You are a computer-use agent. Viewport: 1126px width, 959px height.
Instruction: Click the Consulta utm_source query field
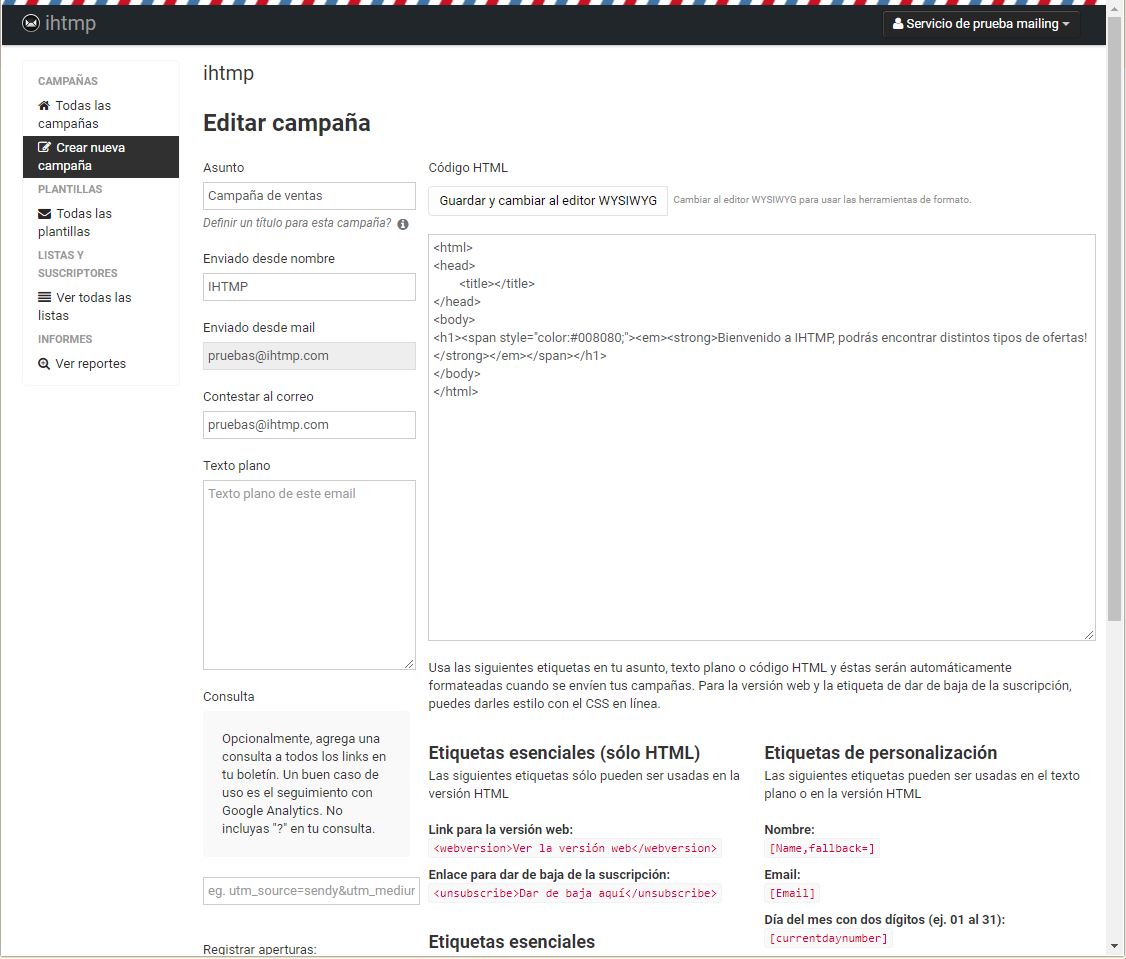(311, 891)
